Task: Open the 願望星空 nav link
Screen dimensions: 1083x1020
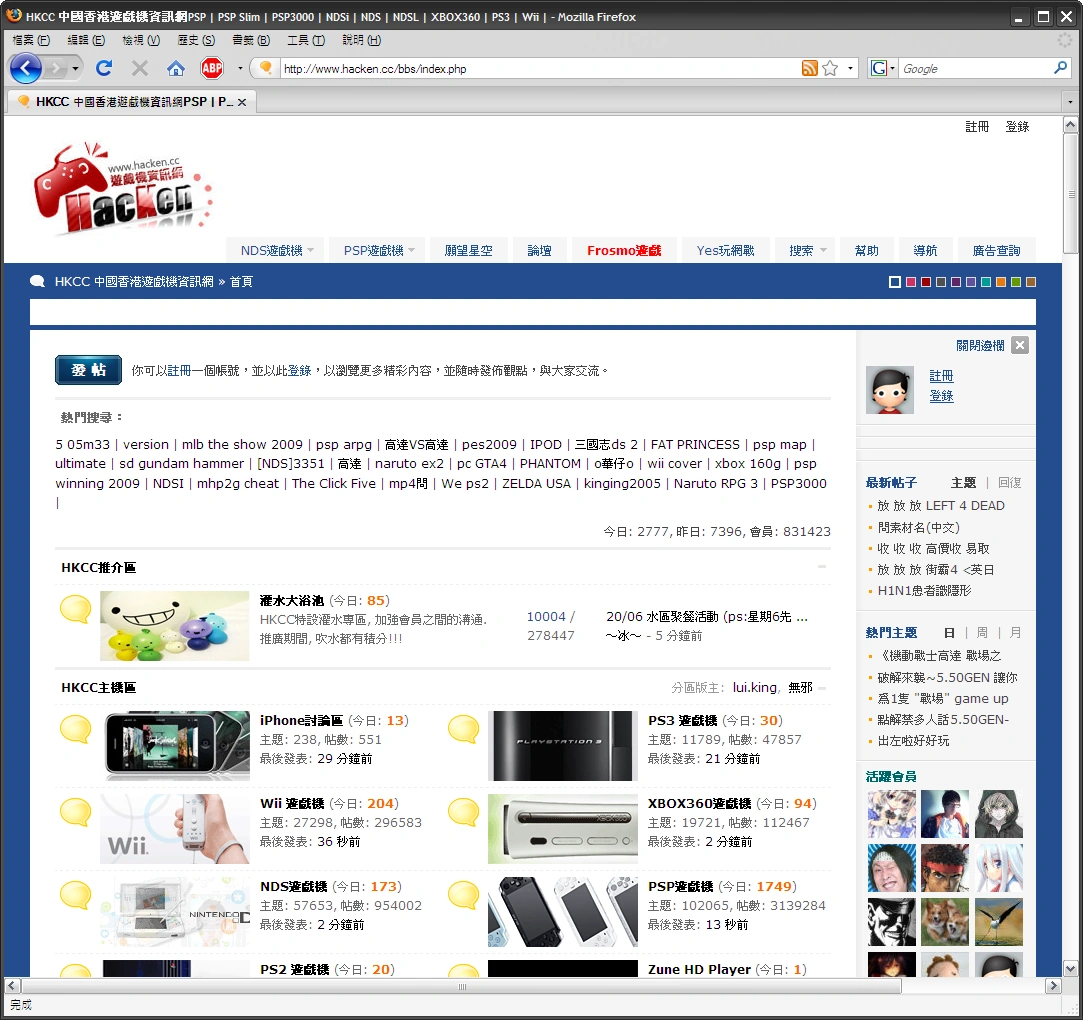Action: [468, 250]
